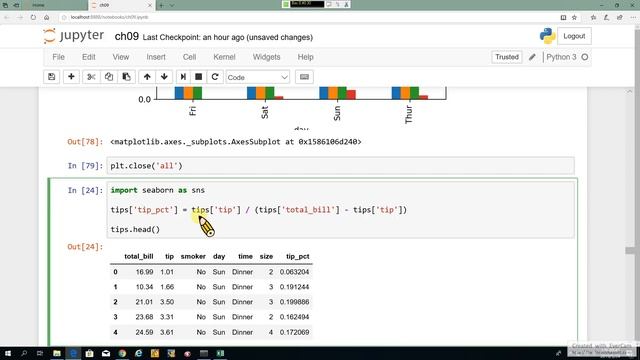Viewport: 640px width, 360px height.
Task: Open the Help menu
Action: click(x=305, y=57)
